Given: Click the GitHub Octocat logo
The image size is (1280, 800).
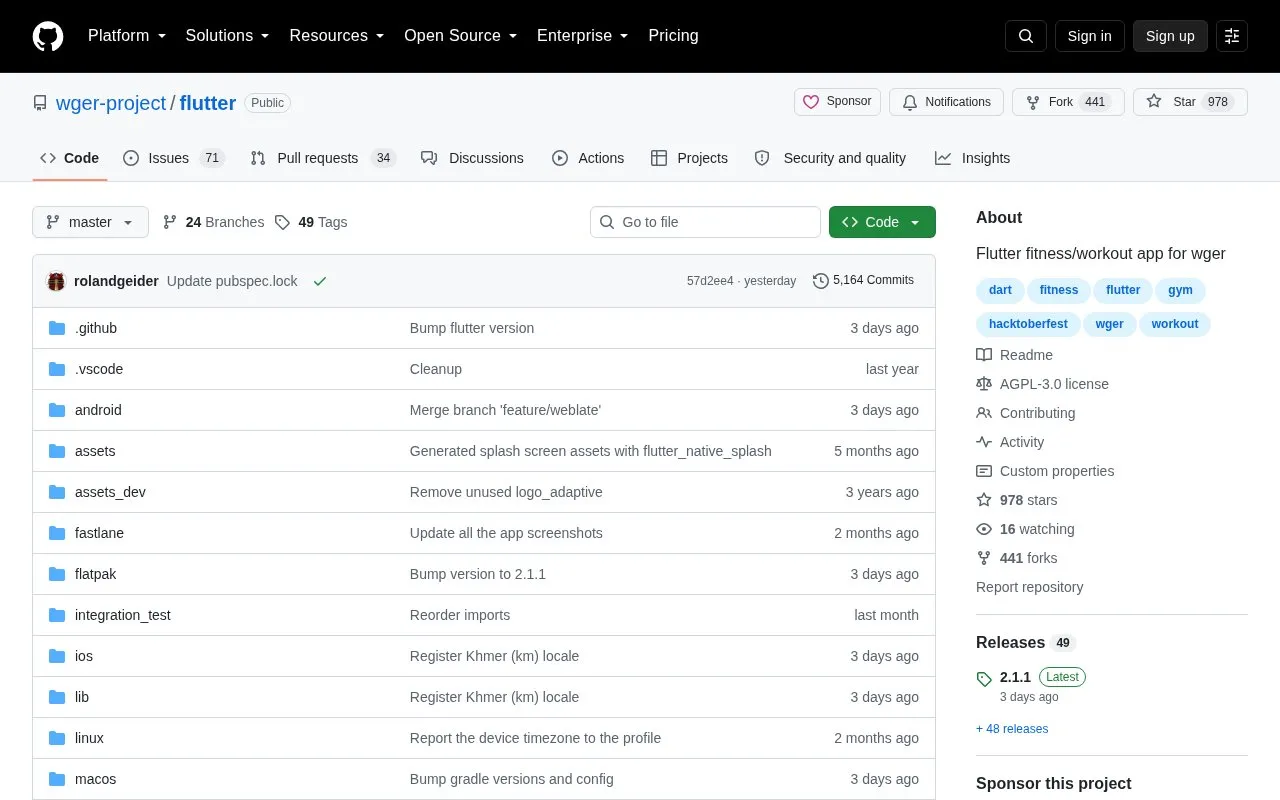Looking at the screenshot, I should [x=48, y=36].
